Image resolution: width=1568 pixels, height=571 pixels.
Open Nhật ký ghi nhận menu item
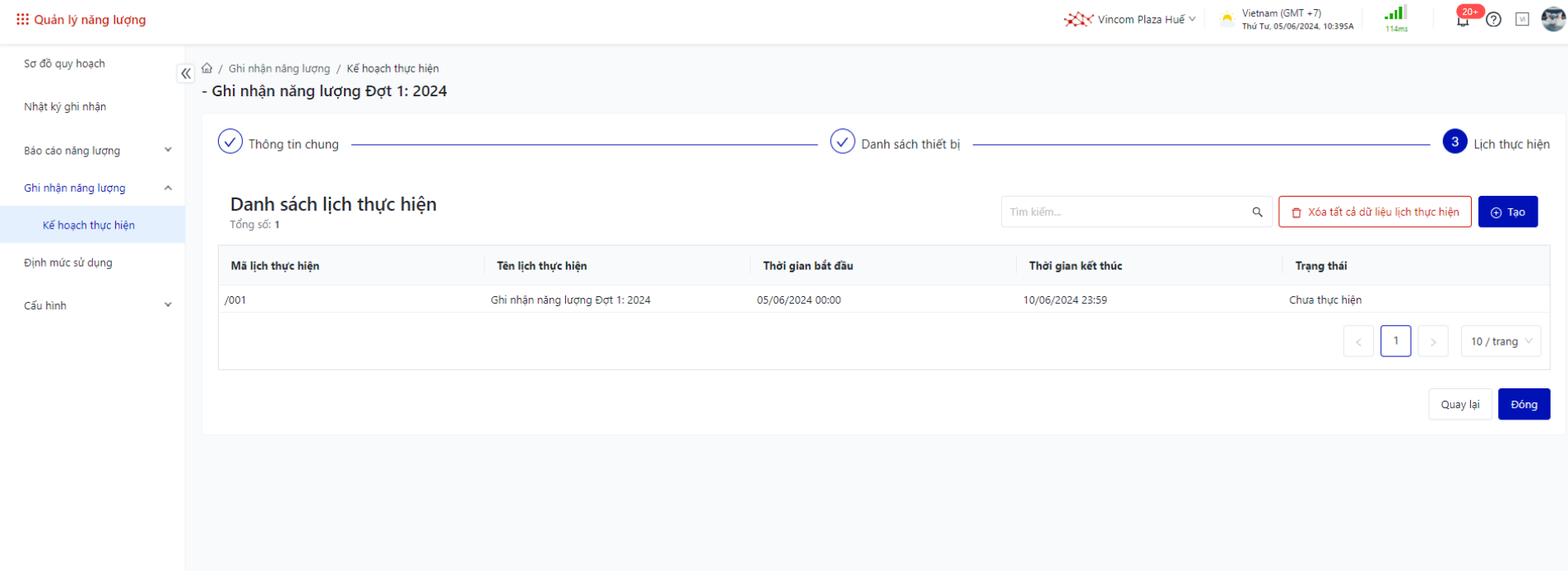point(65,107)
